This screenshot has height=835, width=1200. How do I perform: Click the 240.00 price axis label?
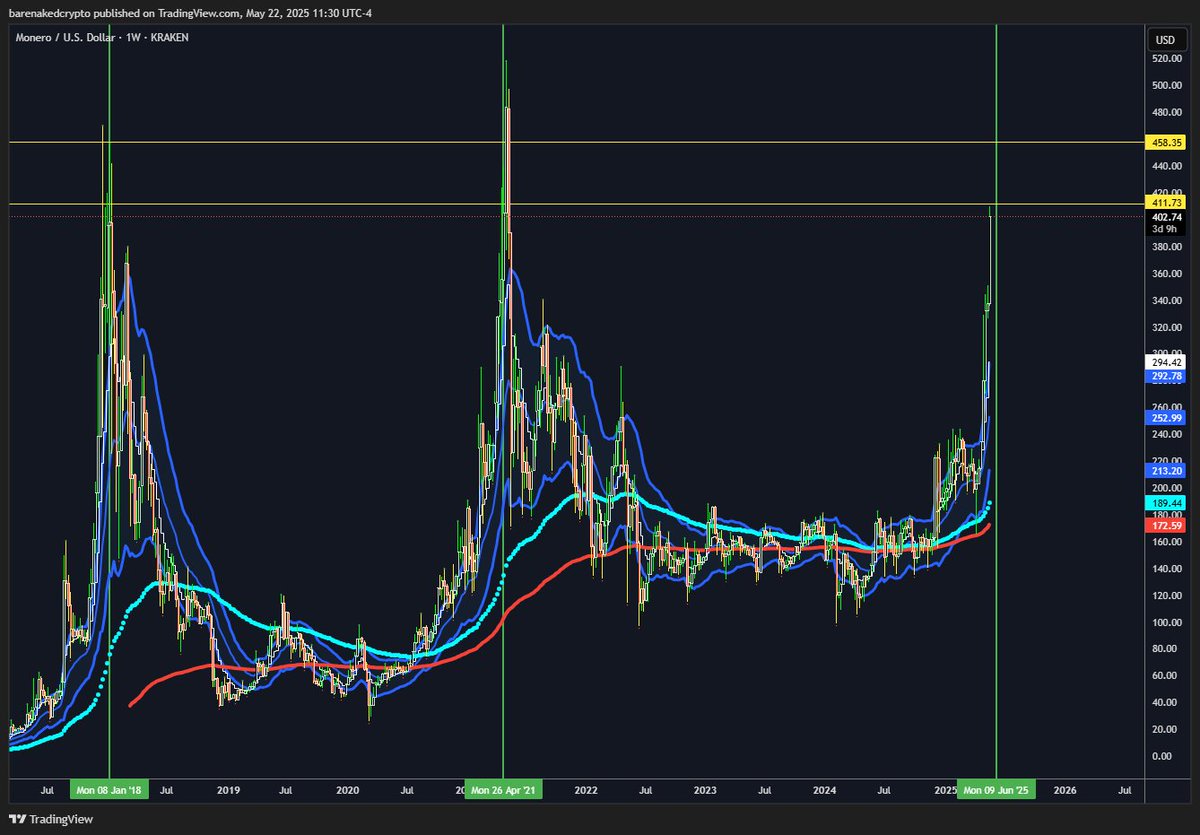1167,435
